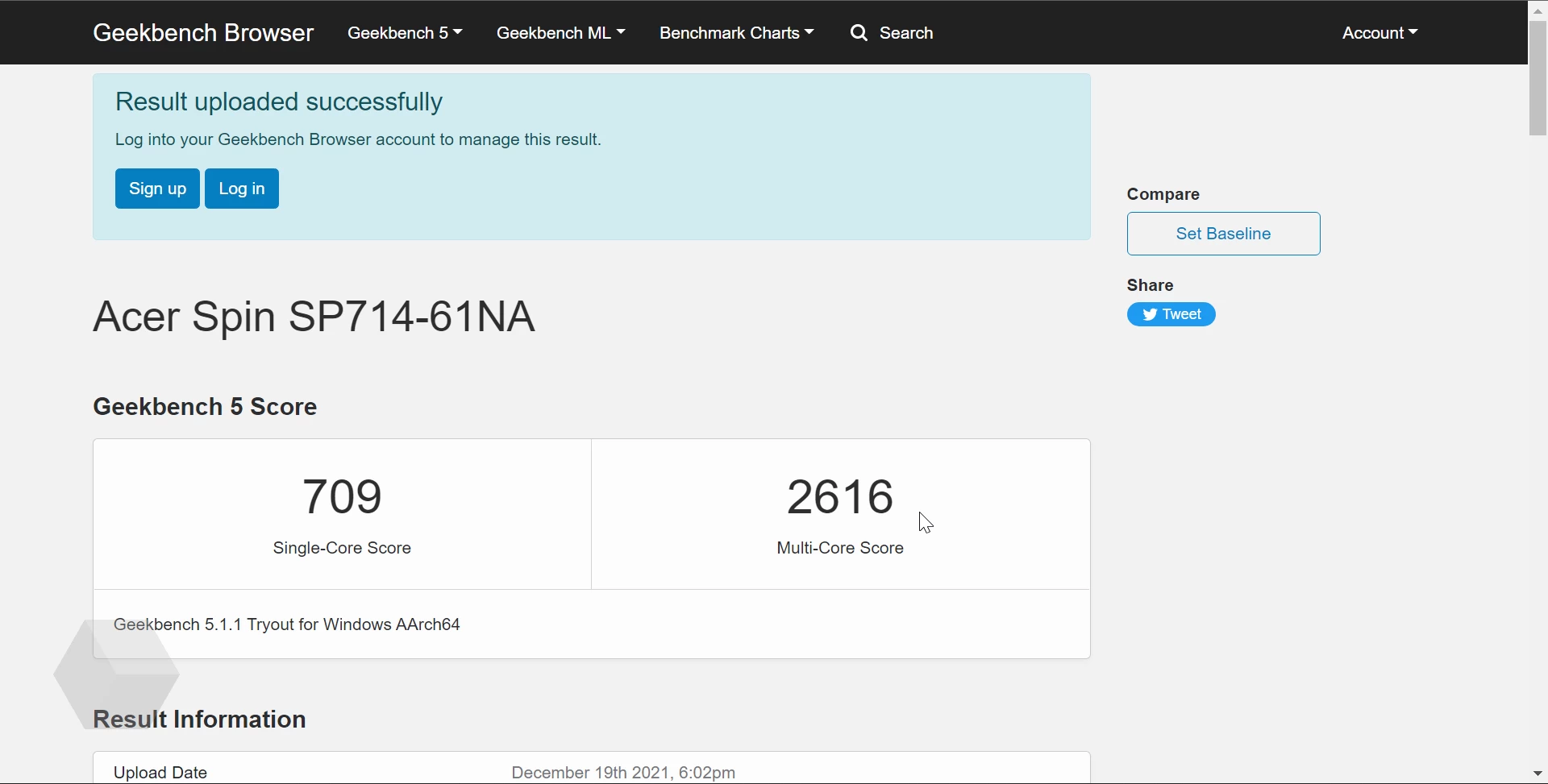The width and height of the screenshot is (1548, 784).
Task: Click the scrollbar down arrow
Action: [x=1538, y=774]
